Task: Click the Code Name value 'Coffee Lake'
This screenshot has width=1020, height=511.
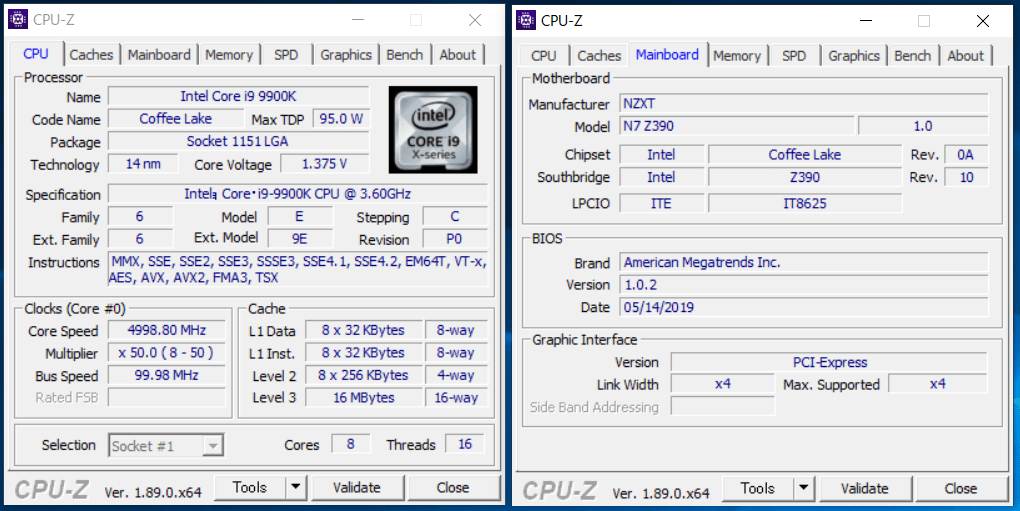Action: (176, 119)
